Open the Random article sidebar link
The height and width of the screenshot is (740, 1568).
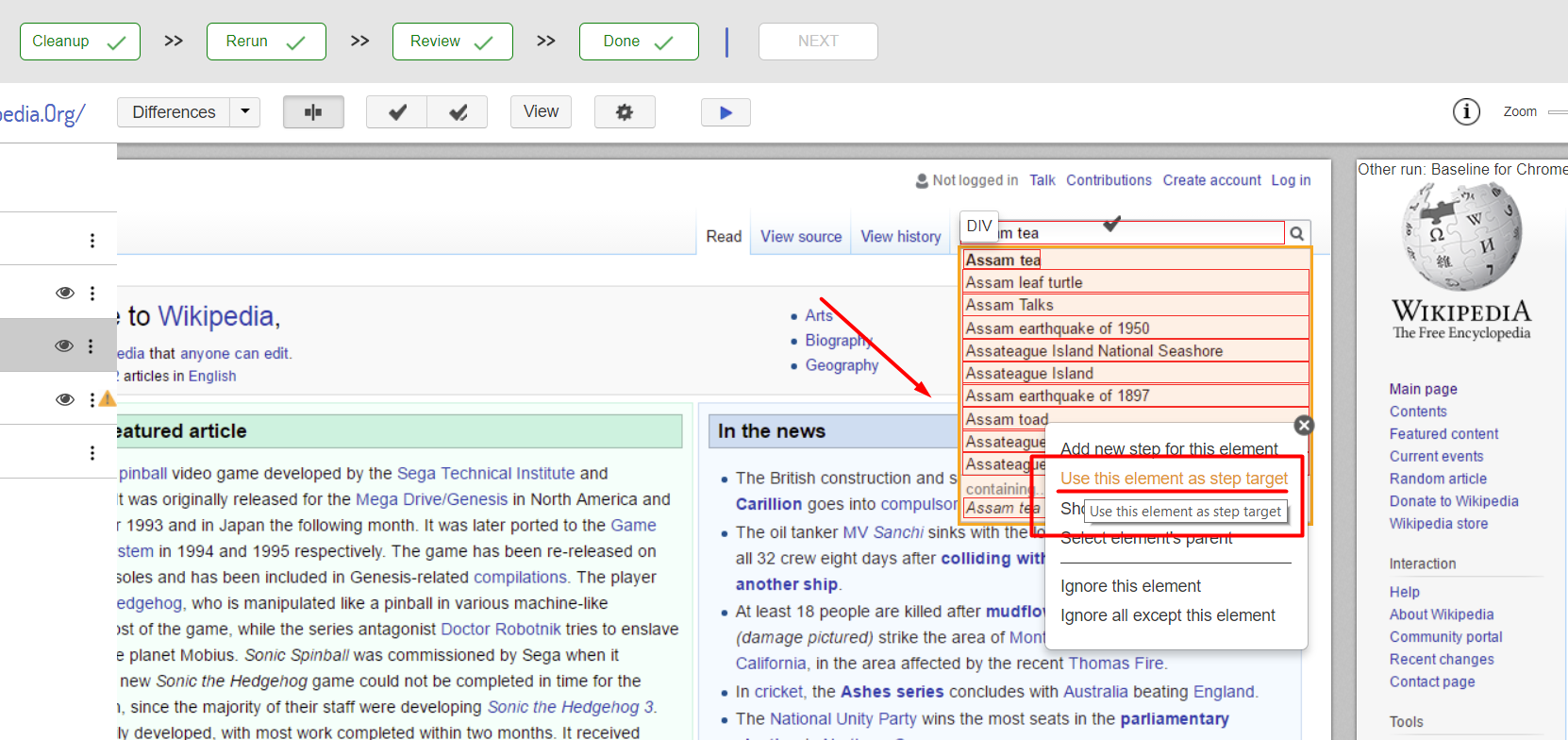pyautogui.click(x=1438, y=479)
